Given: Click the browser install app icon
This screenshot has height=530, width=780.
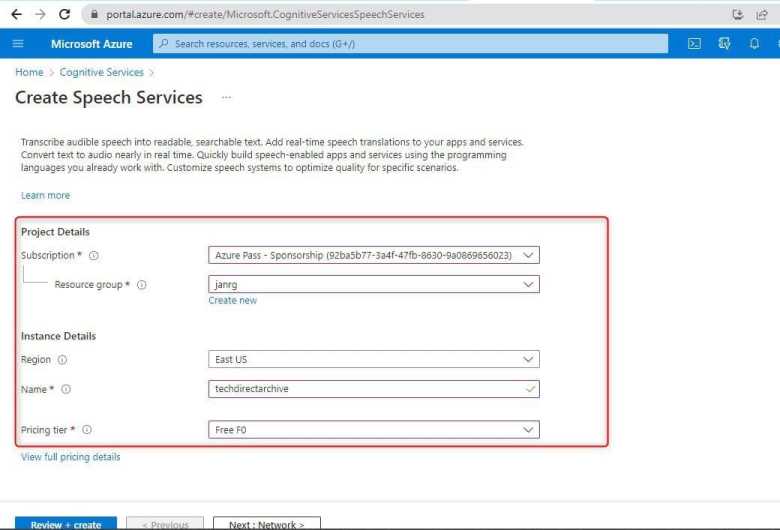Looking at the screenshot, I should point(738,14).
